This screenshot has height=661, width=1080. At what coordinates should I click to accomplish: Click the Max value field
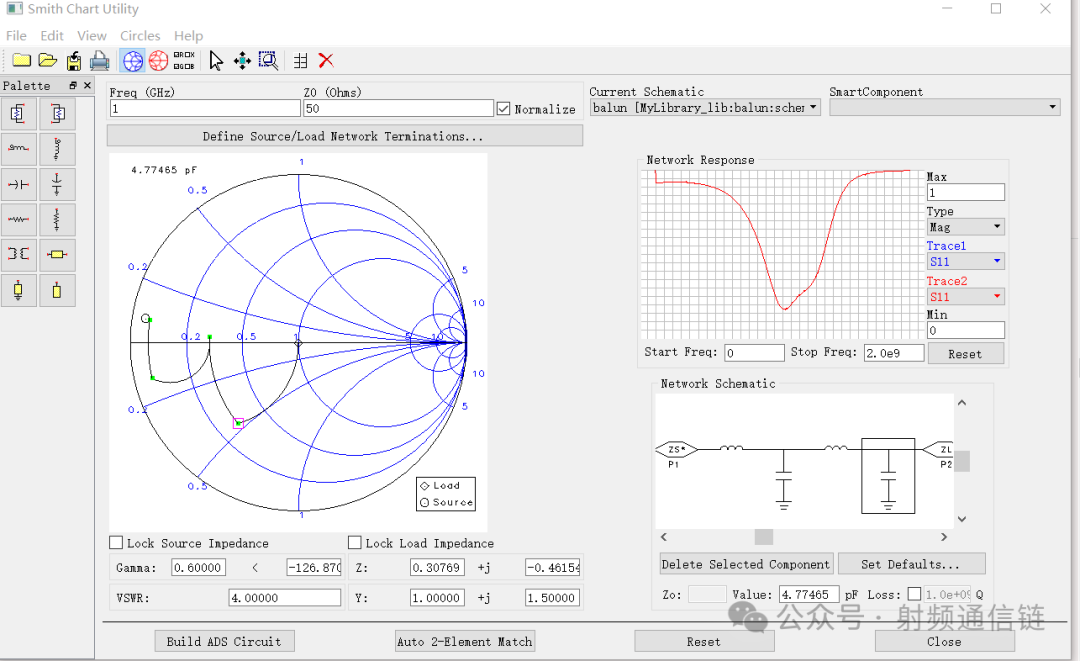click(966, 192)
